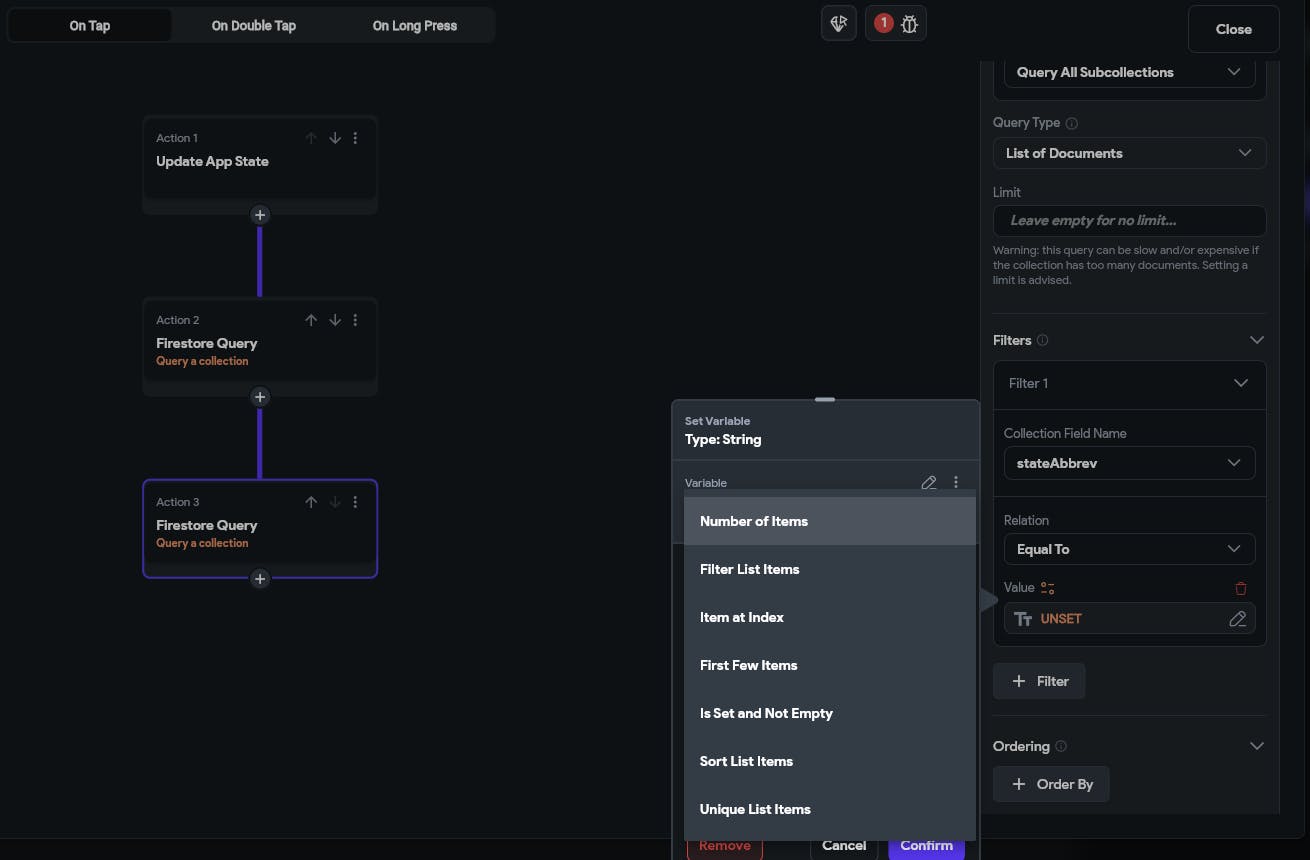Screen dimensions: 1310x860
Task: Click the + Filter button
Action: pos(1039,681)
